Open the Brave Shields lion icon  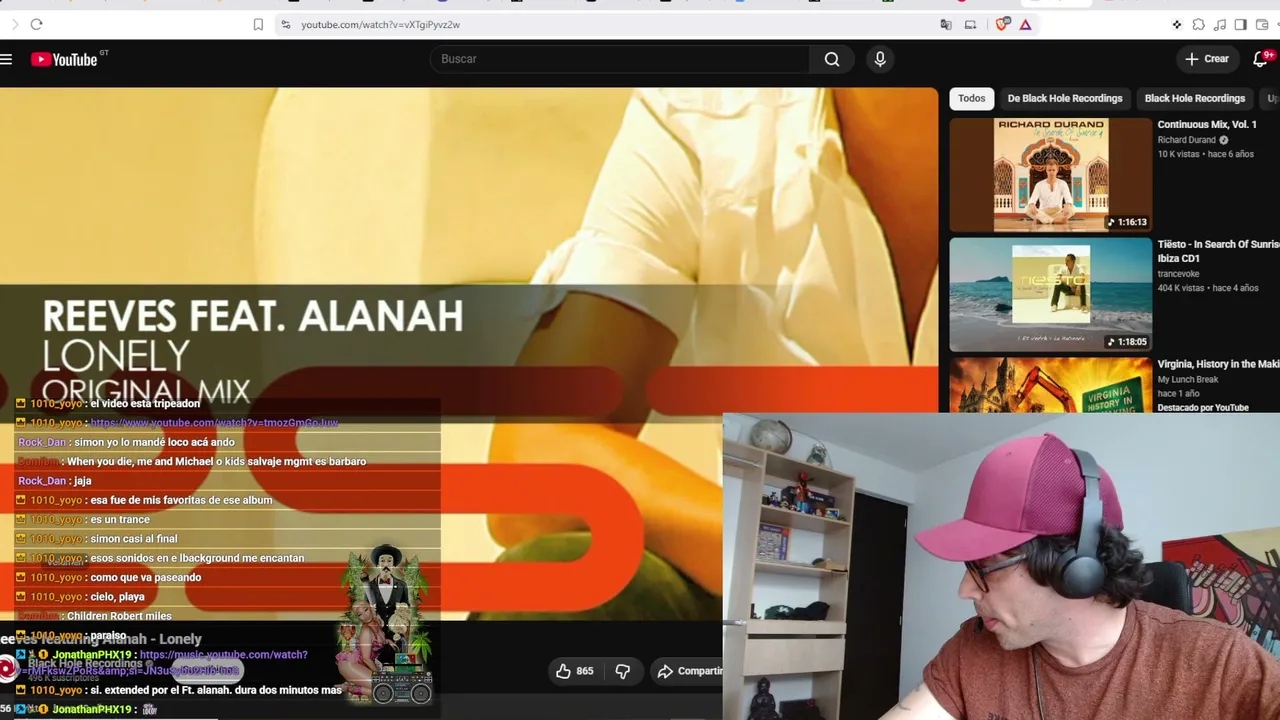click(1002, 24)
